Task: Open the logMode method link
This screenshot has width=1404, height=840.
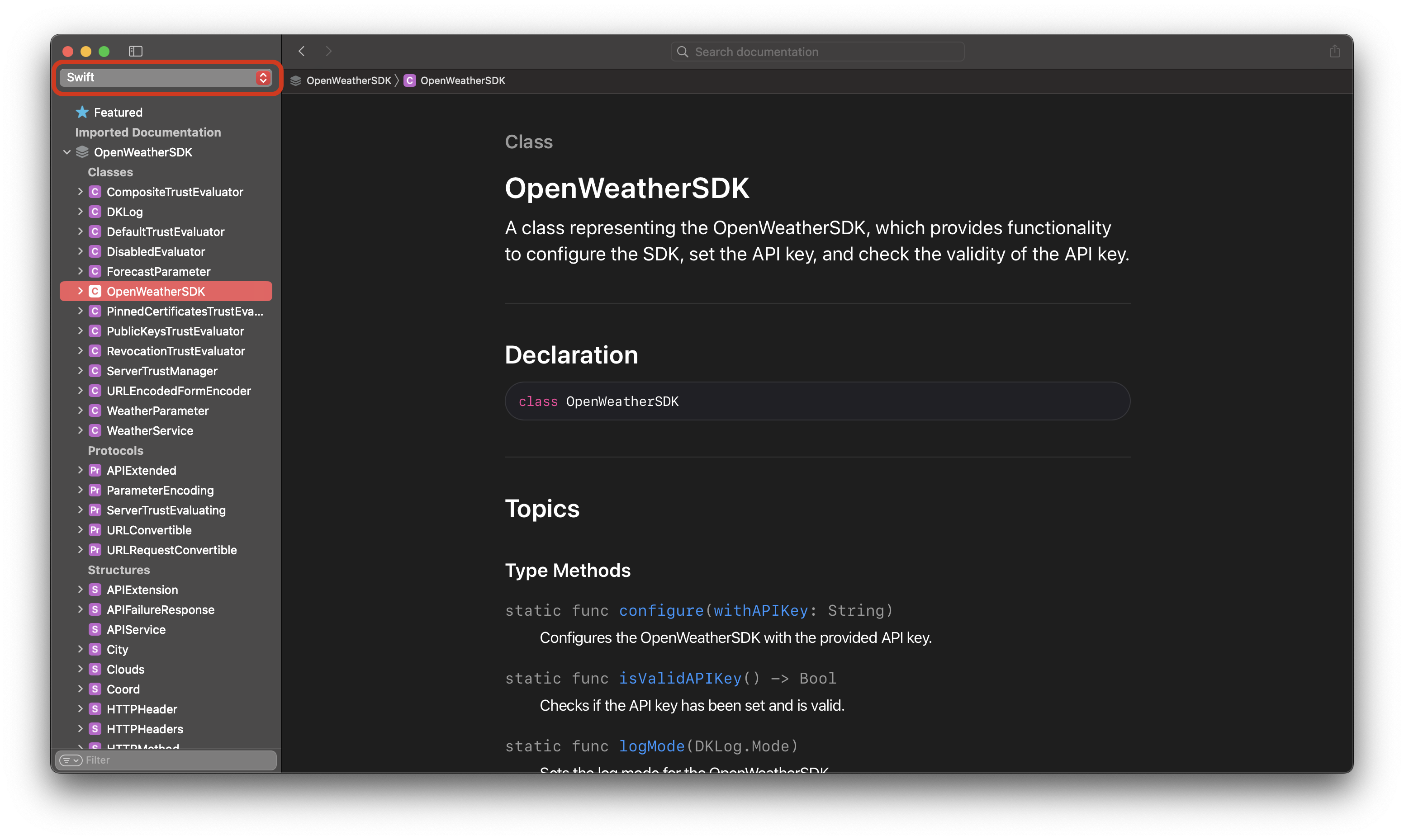Action: 652,746
